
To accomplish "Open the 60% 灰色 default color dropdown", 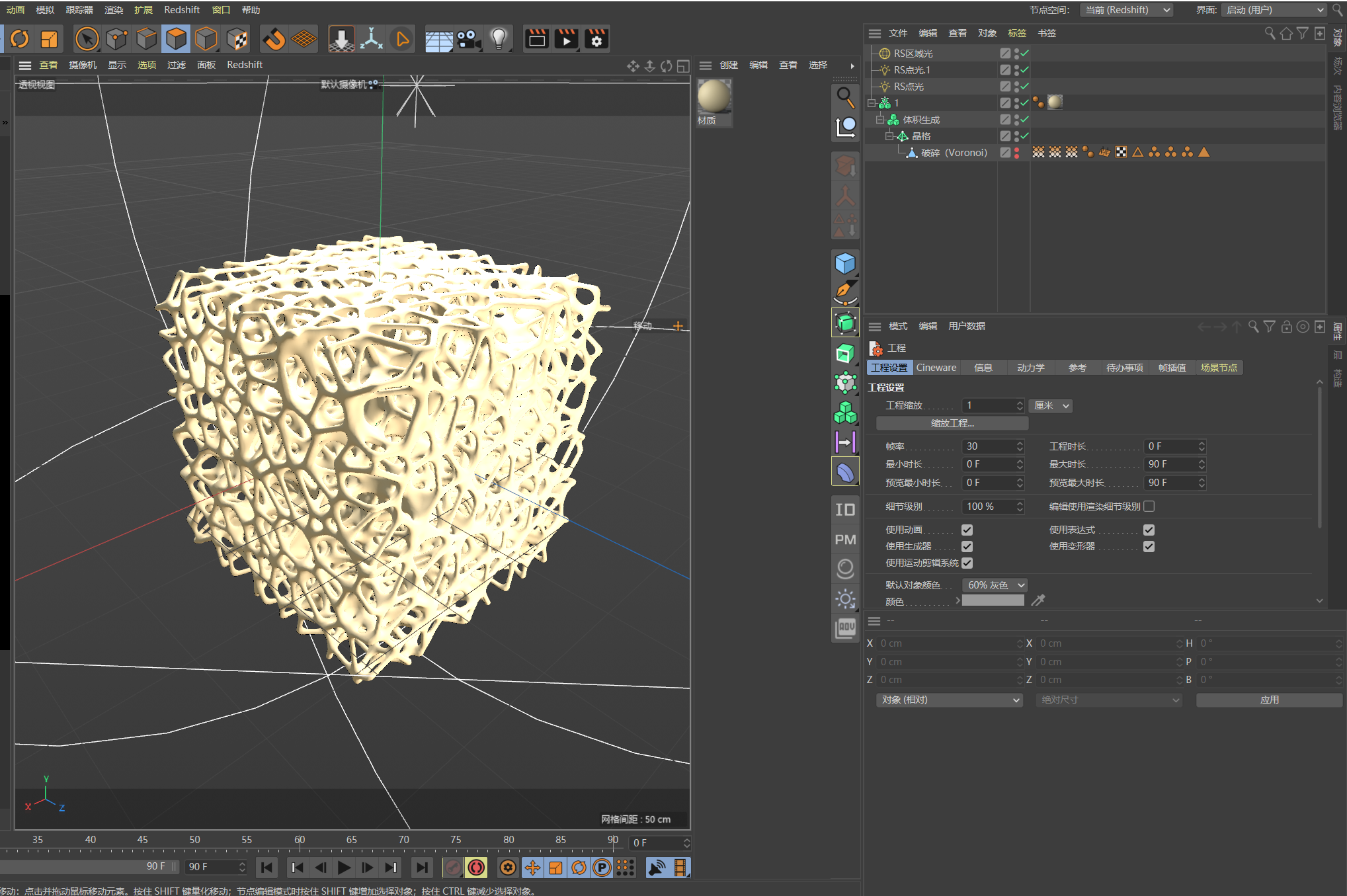I will point(995,585).
